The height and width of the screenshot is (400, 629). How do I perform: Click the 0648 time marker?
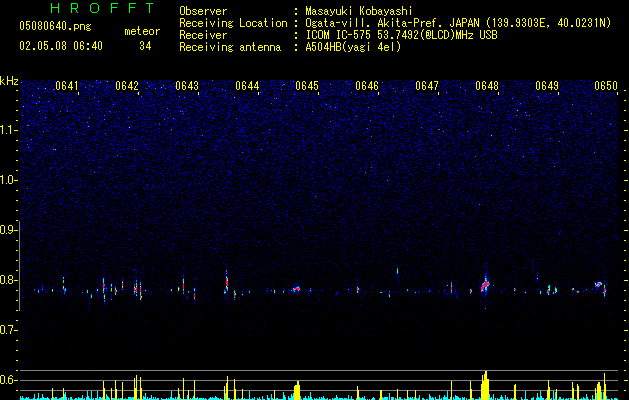487,86
